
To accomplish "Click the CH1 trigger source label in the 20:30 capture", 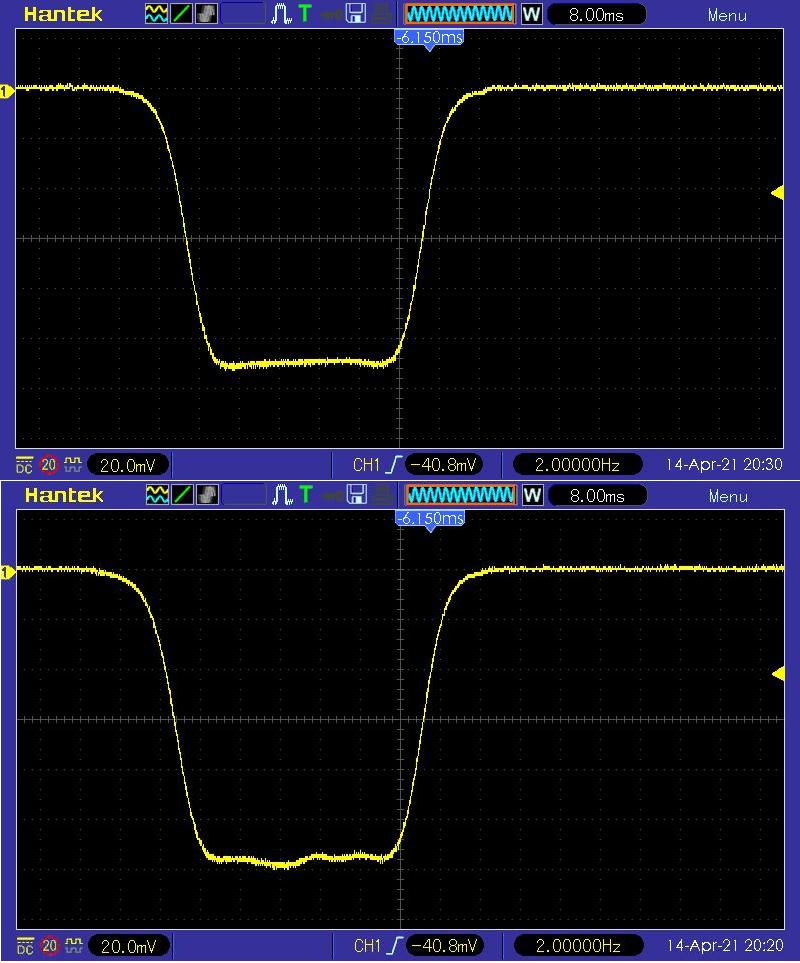I will coord(367,465).
